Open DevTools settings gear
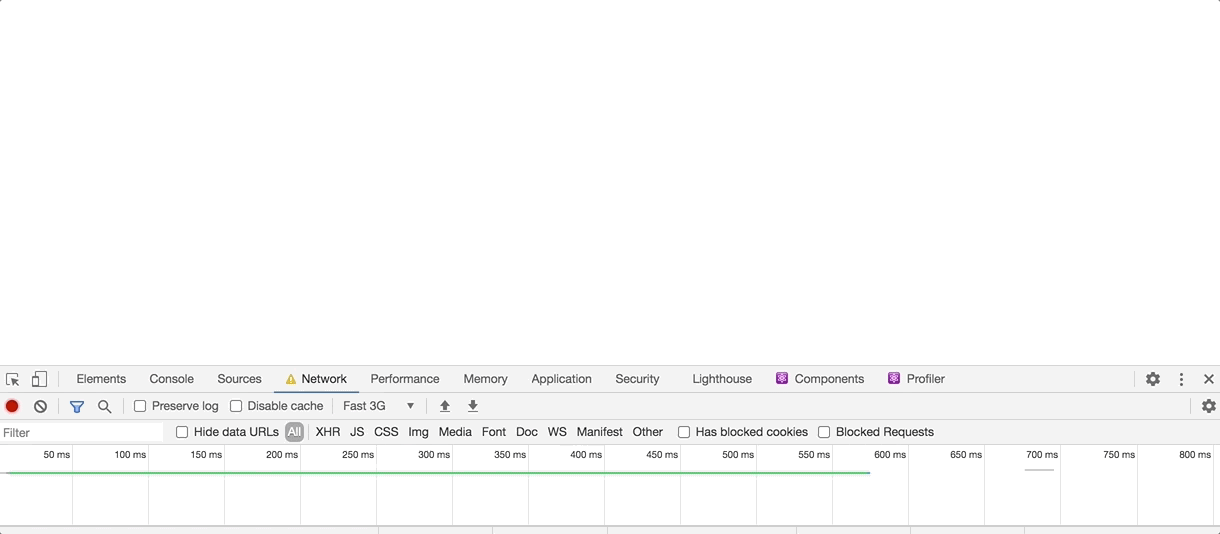 pyautogui.click(x=1153, y=379)
